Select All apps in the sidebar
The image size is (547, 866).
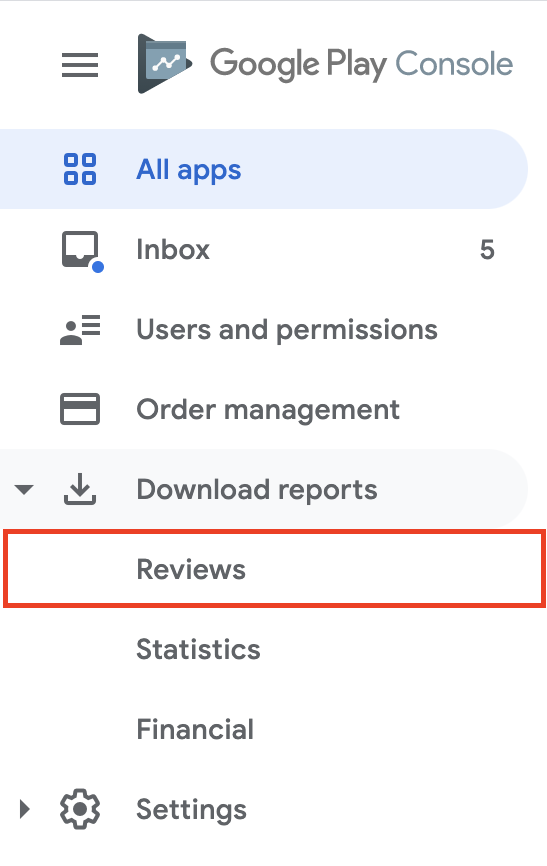click(264, 169)
